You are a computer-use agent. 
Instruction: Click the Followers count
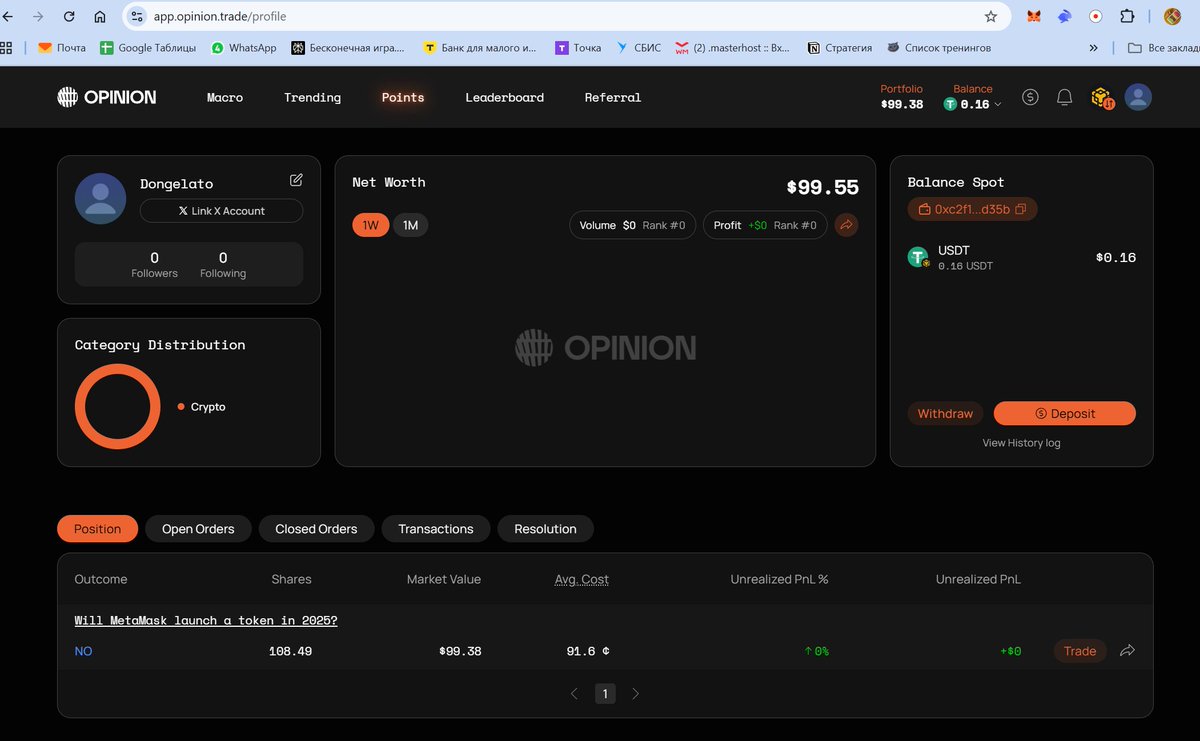click(x=154, y=264)
